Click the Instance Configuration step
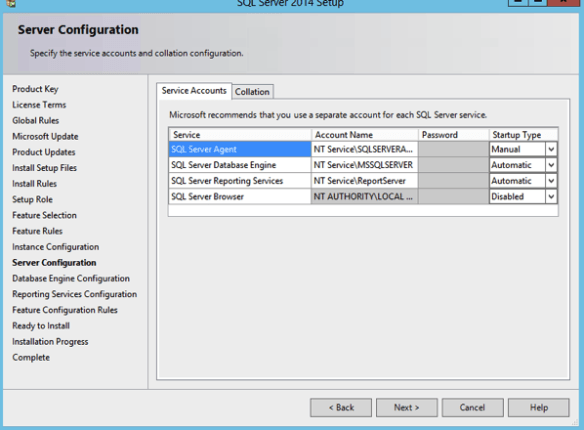 click(x=56, y=247)
